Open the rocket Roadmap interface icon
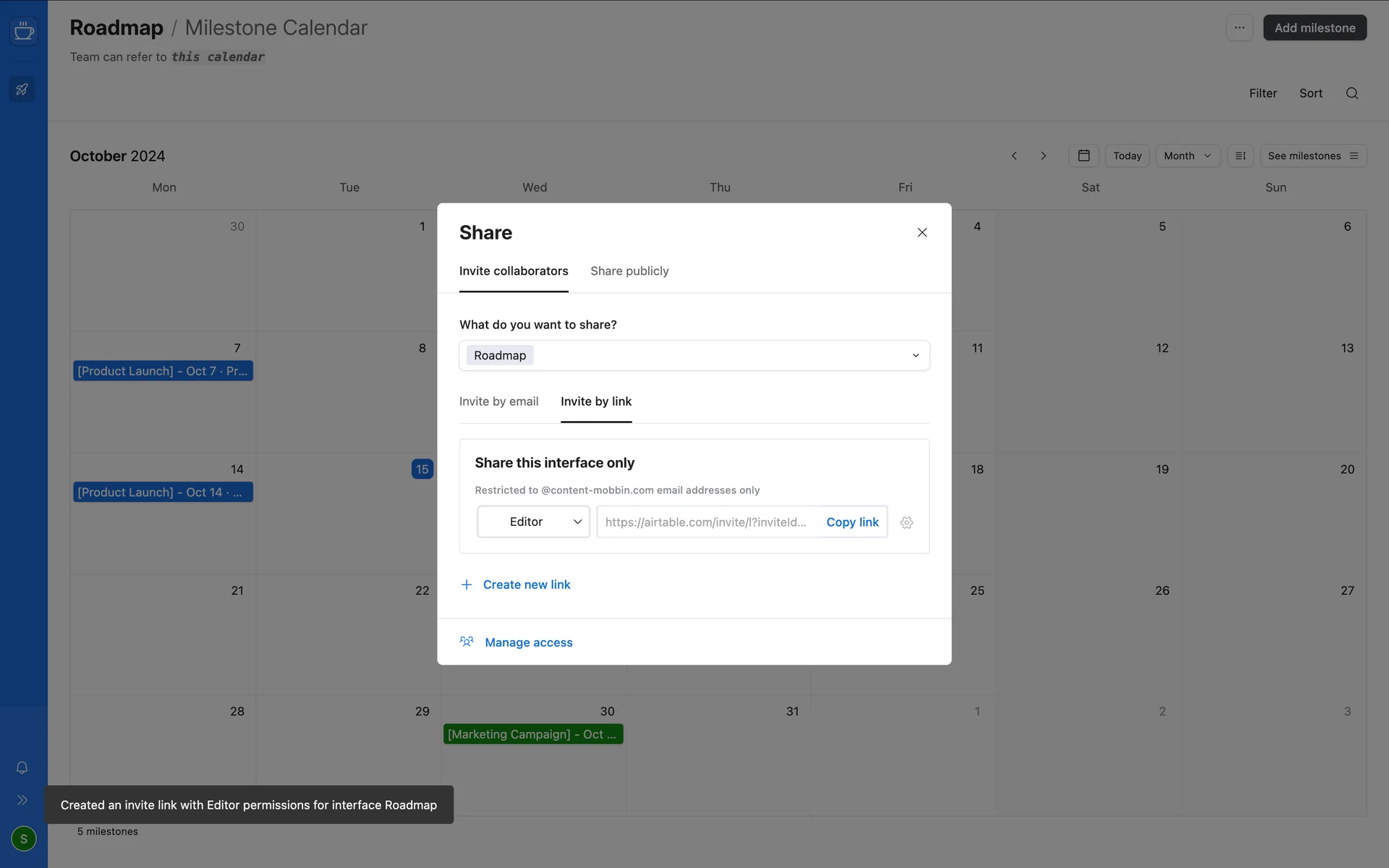 click(22, 90)
